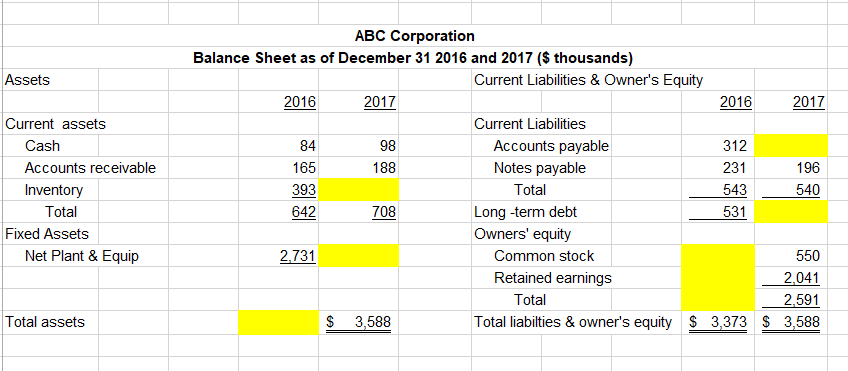The width and height of the screenshot is (848, 371).
Task: Click accounts receivable value 165
Action: (x=304, y=168)
